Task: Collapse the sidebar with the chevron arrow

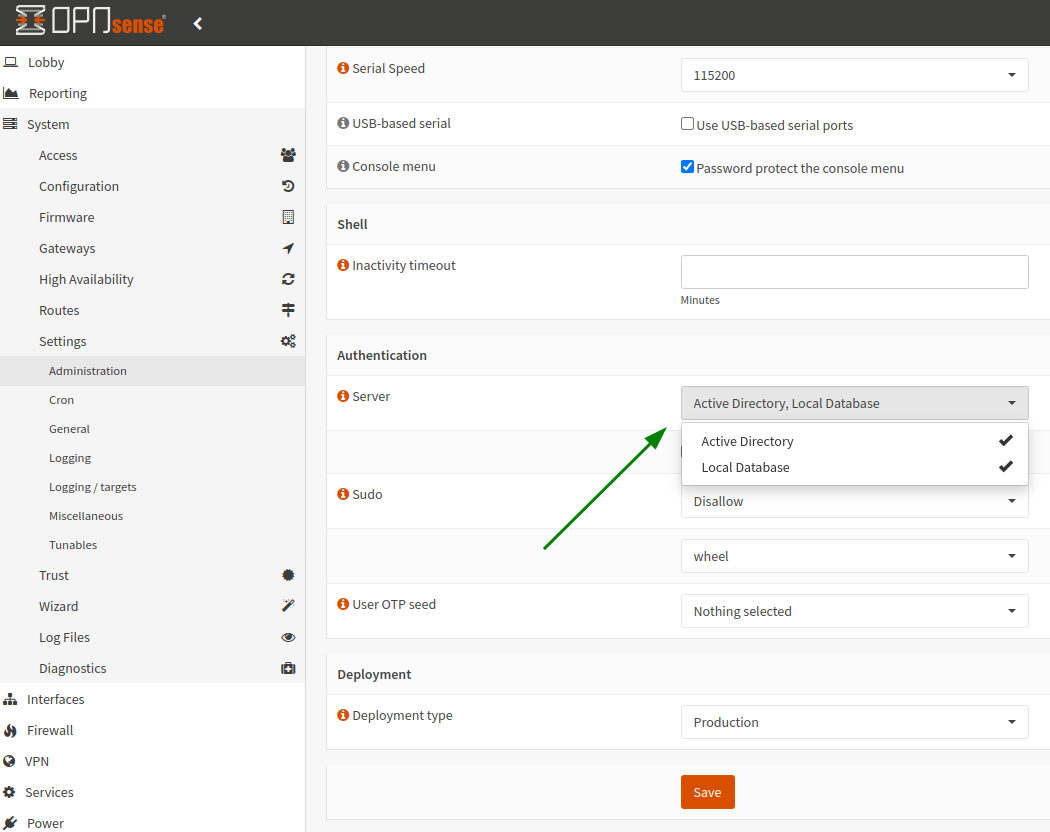Action: (198, 23)
